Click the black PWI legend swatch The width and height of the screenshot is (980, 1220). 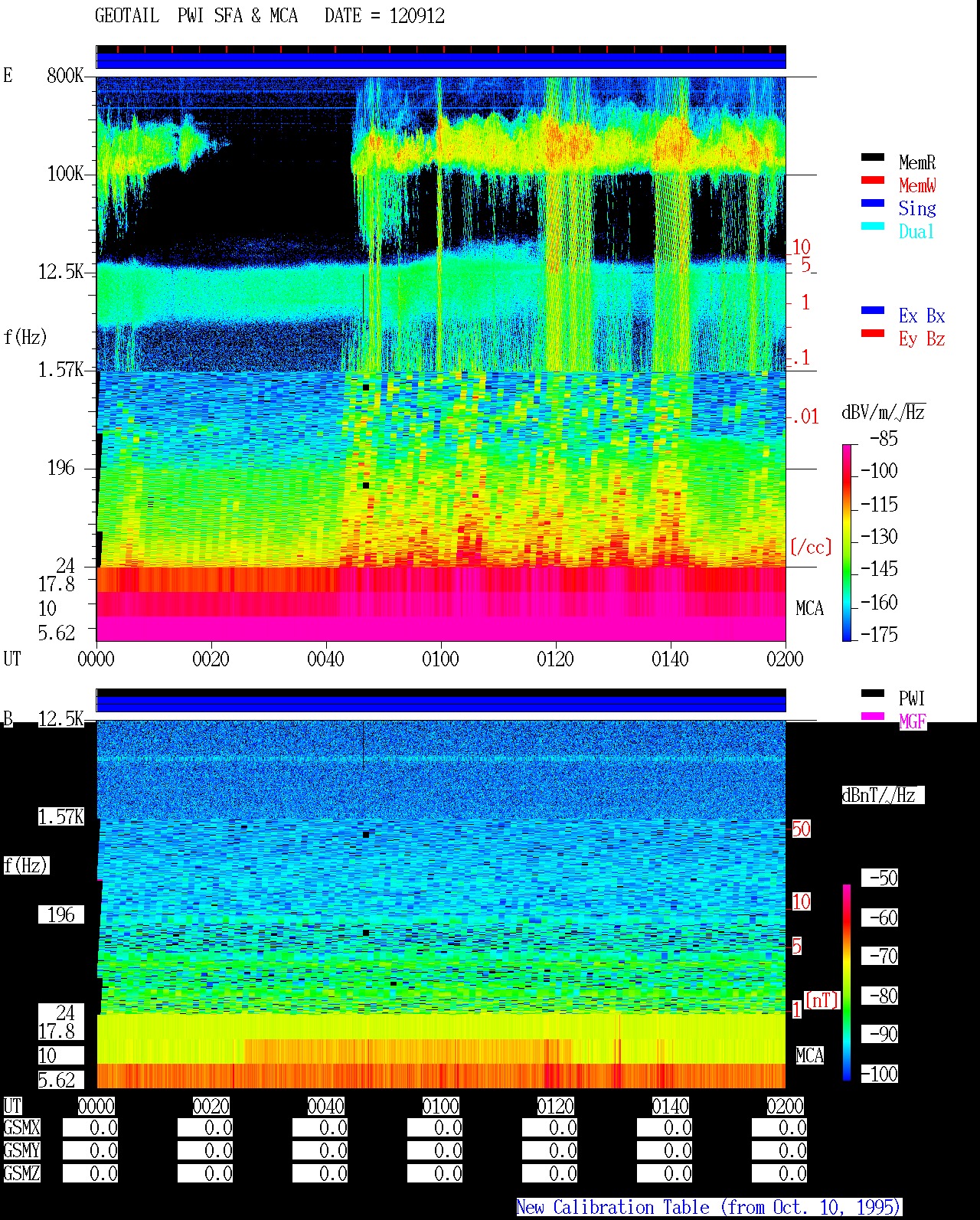[873, 694]
